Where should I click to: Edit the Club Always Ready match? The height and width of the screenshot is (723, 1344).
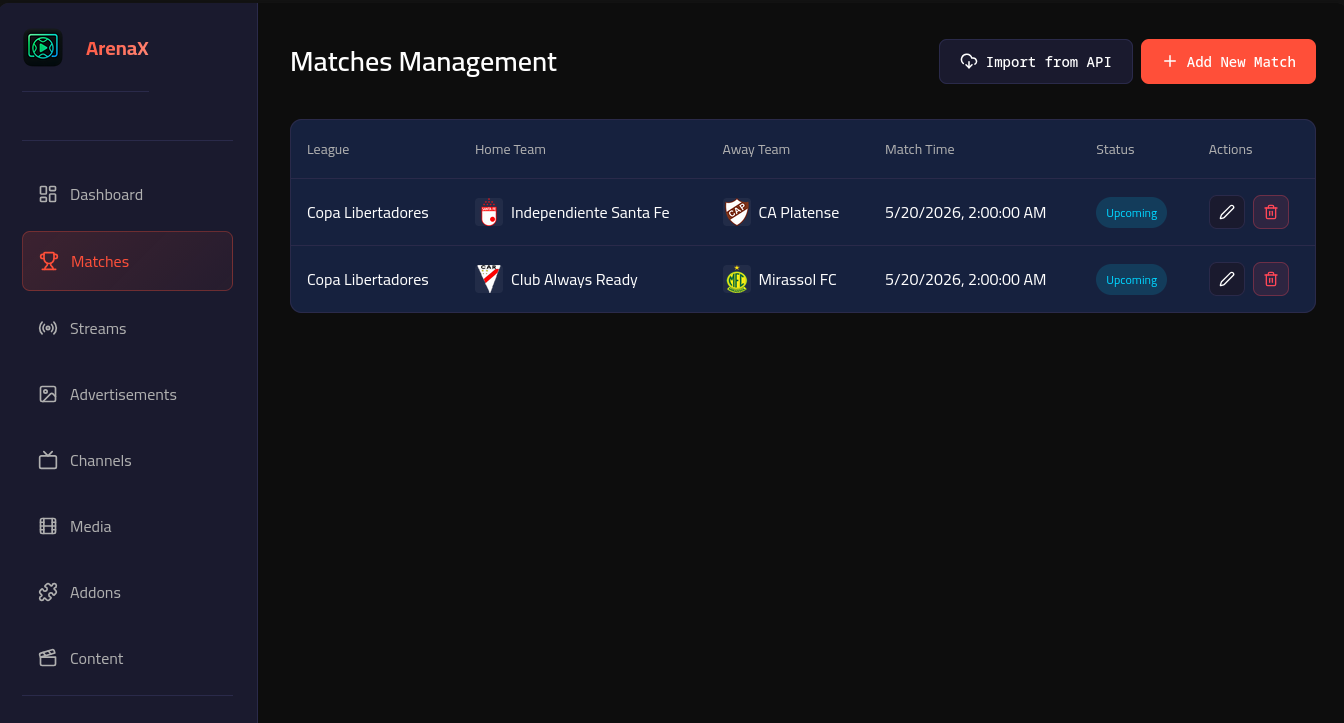coord(1227,279)
